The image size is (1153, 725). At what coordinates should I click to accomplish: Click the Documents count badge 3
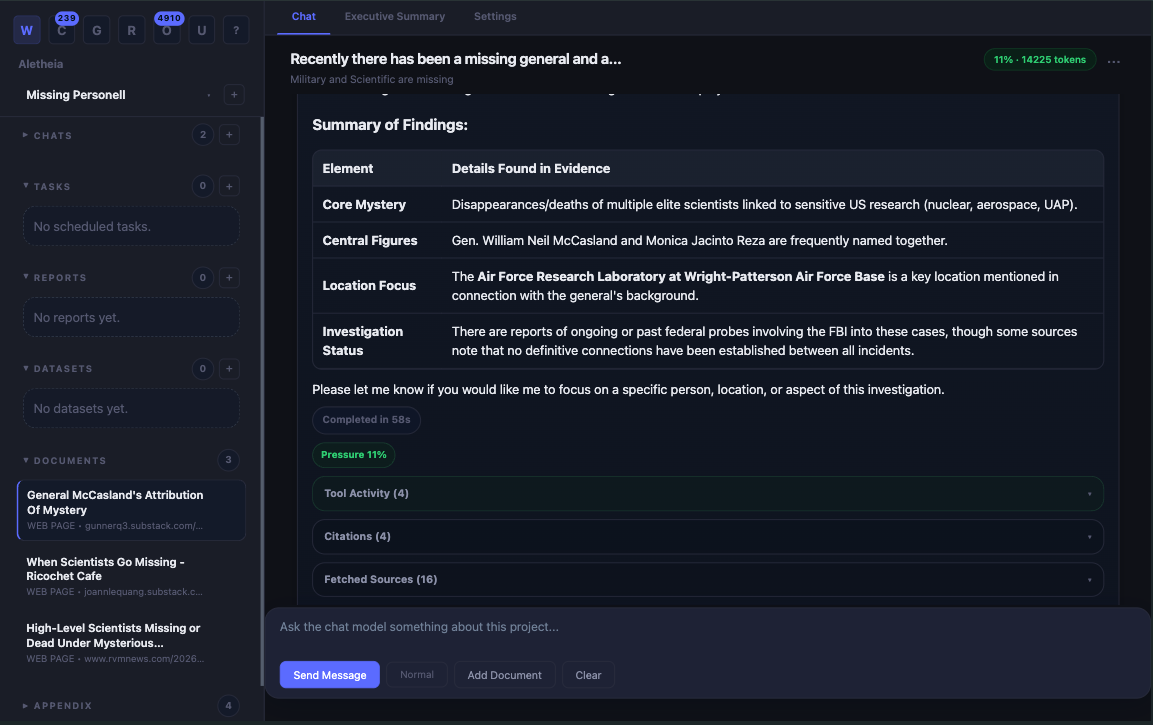(x=228, y=460)
